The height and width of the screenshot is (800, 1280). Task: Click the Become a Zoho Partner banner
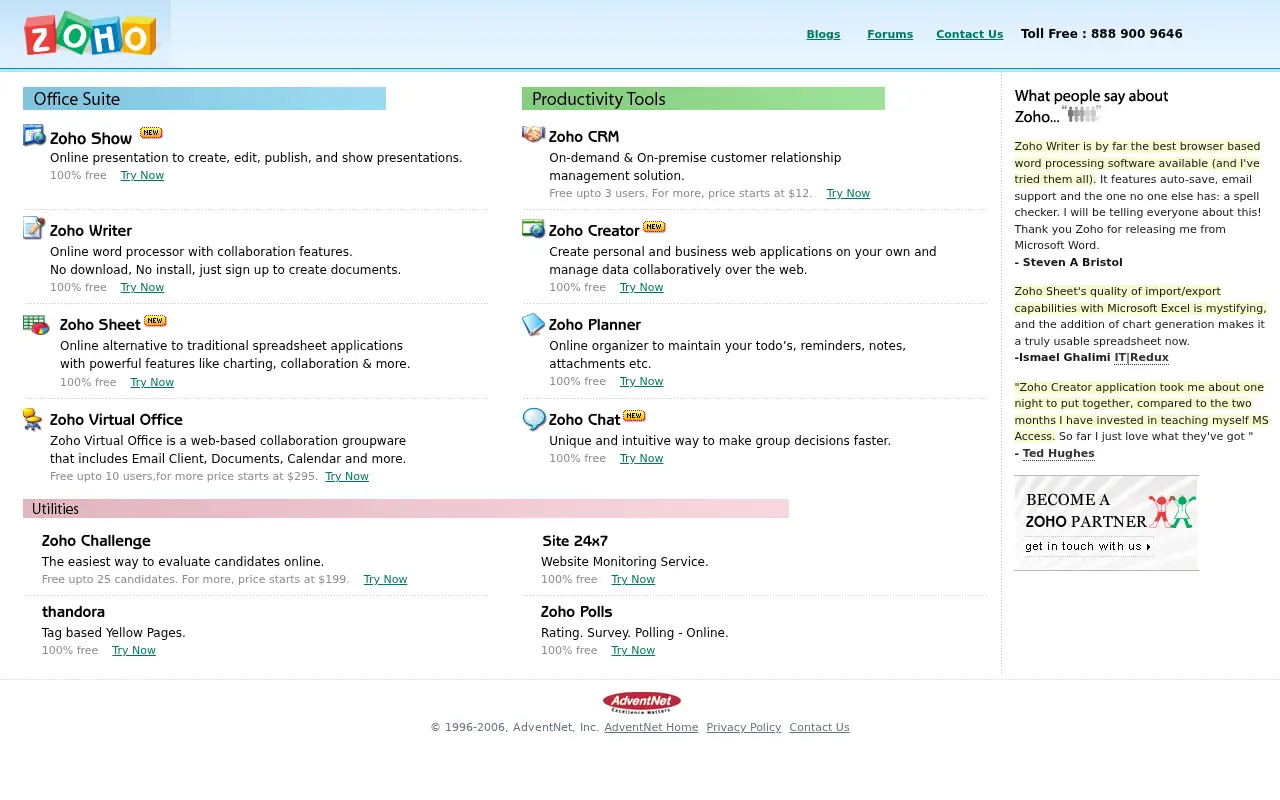(1106, 523)
